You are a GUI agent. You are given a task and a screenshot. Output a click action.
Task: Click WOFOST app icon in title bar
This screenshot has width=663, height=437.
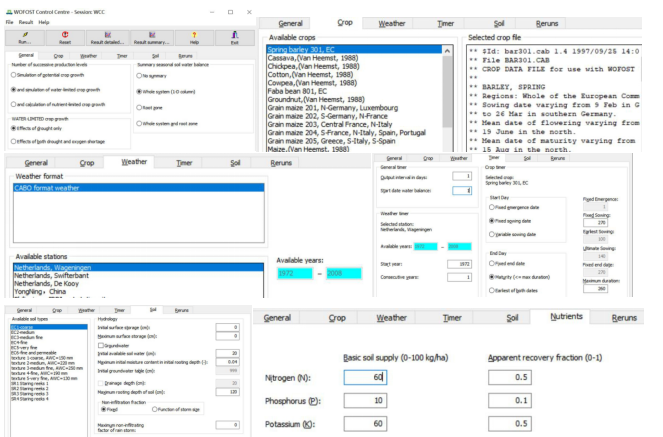tap(9, 12)
